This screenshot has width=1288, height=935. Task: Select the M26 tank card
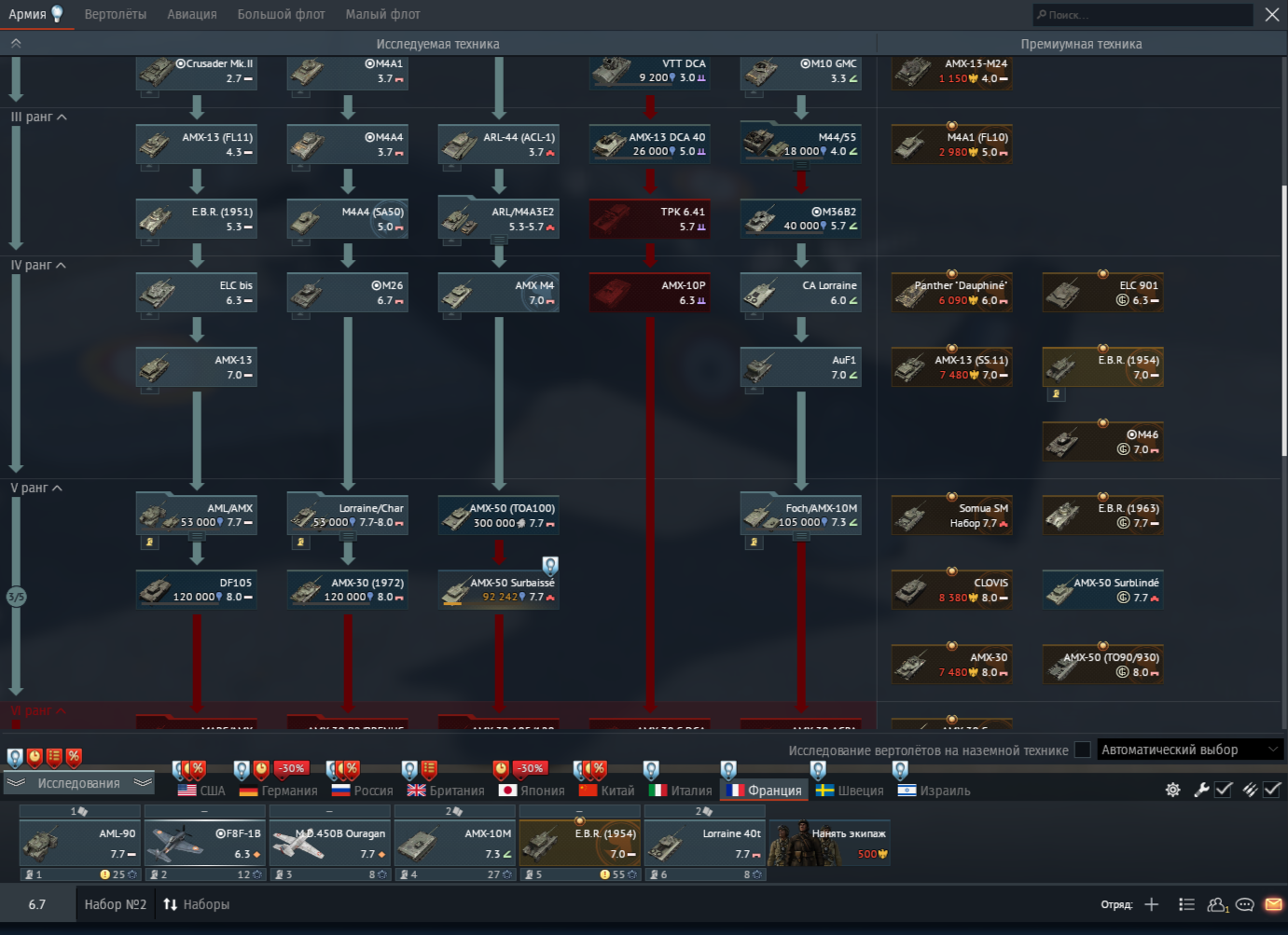[x=348, y=293]
